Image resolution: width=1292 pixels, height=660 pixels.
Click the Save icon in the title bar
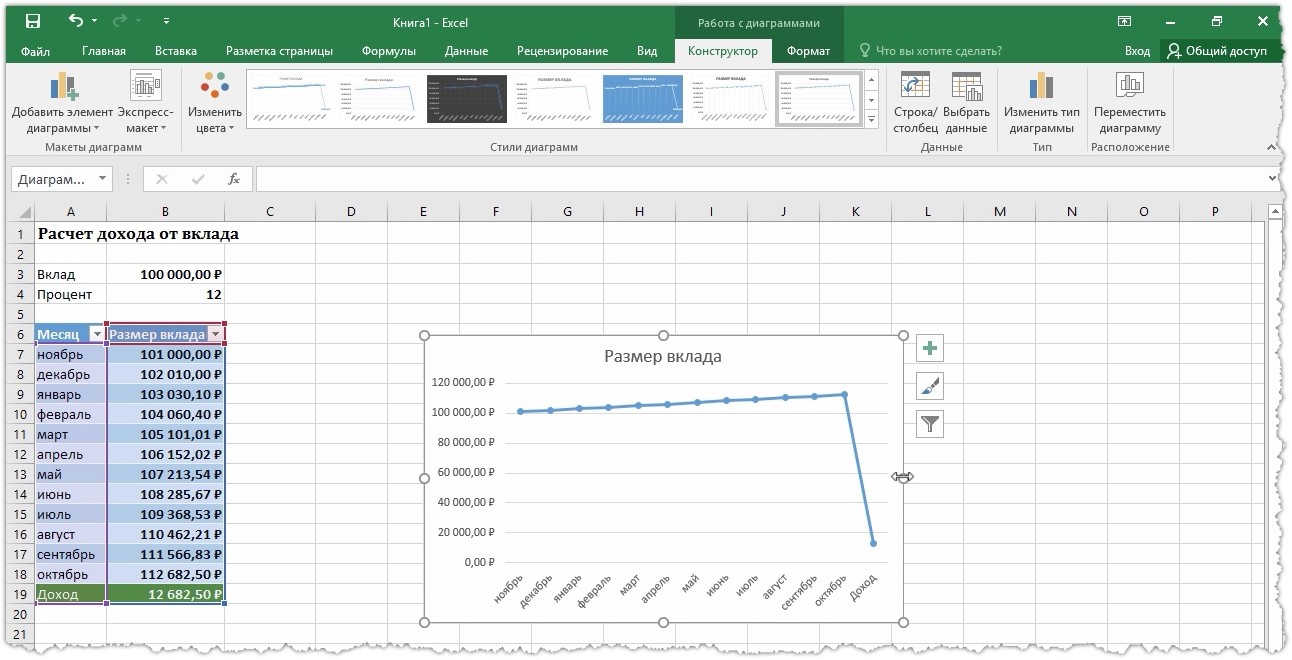click(32, 21)
